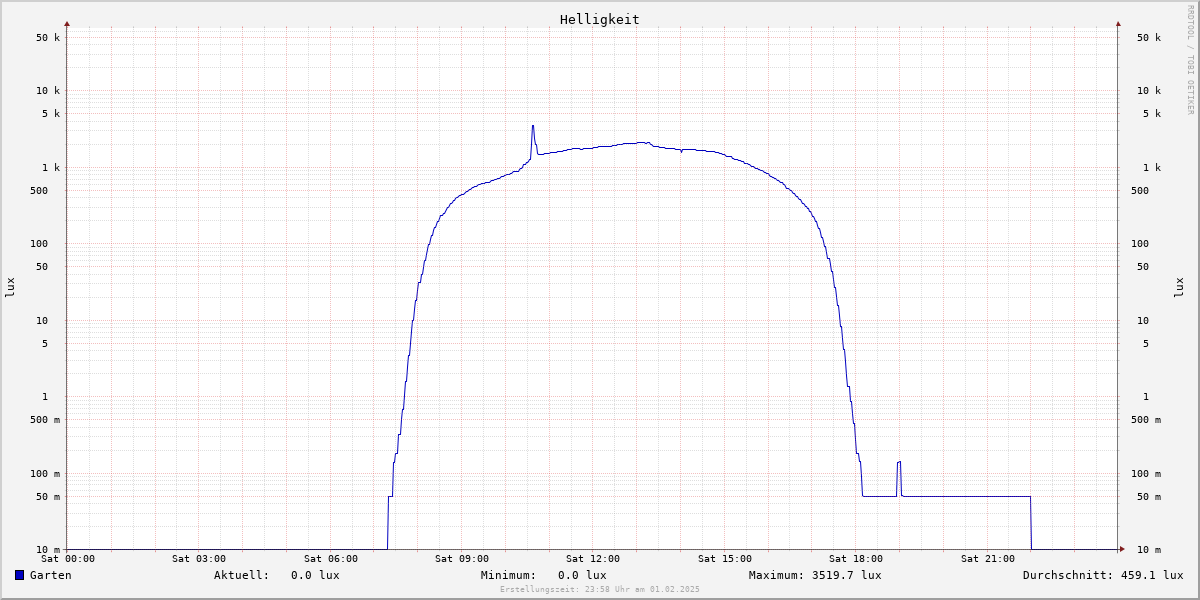Click the Maximum 3519.7 lux value

click(847, 575)
